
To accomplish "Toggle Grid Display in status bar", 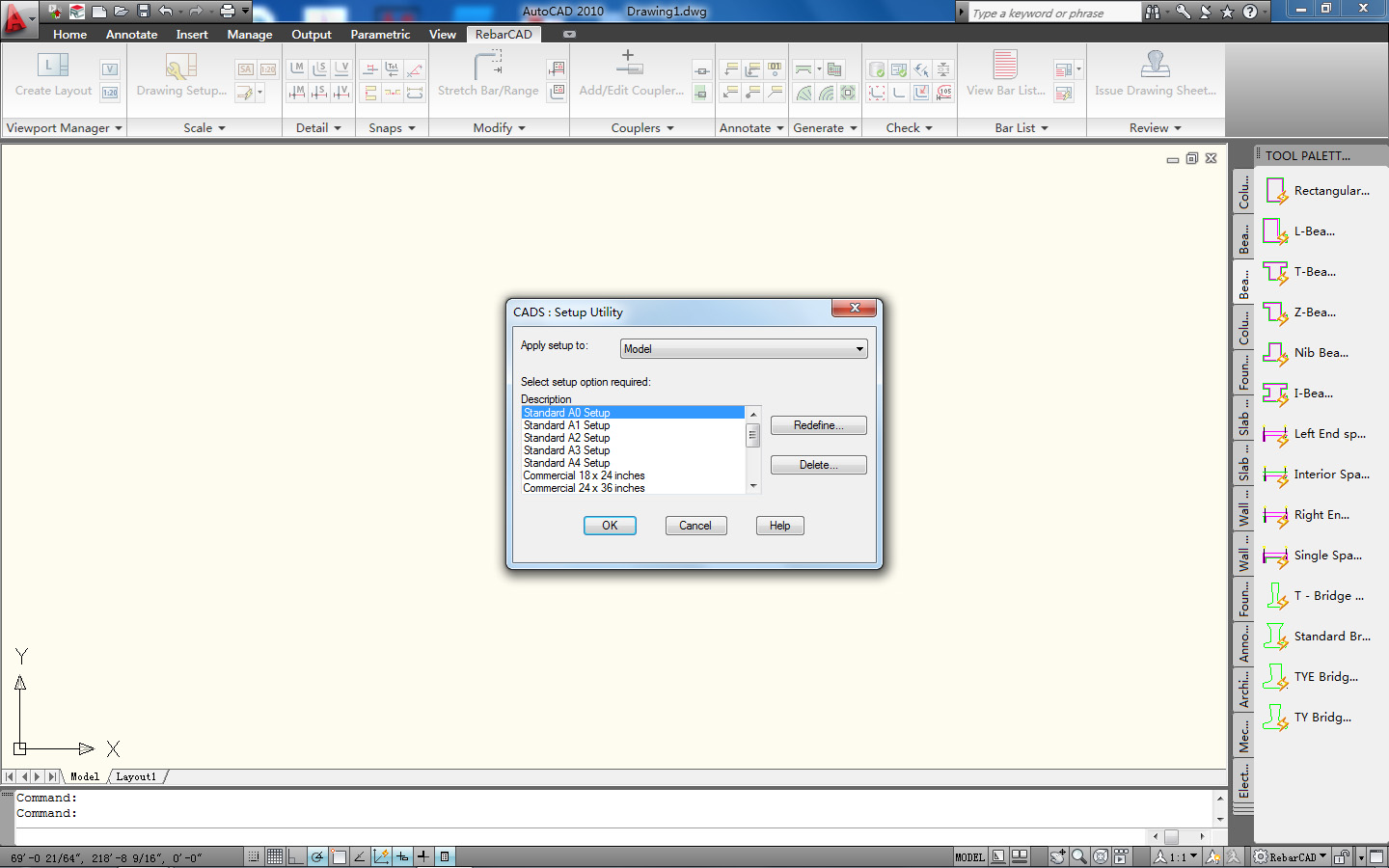I will point(275,856).
